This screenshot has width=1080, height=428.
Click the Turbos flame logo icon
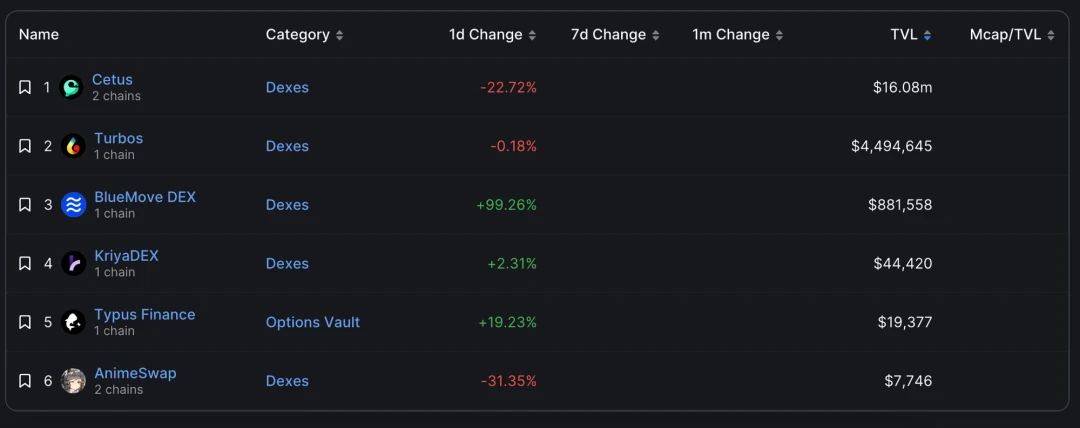coord(73,146)
